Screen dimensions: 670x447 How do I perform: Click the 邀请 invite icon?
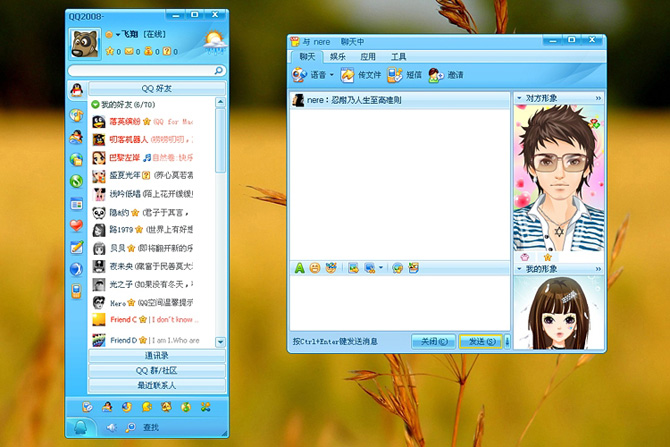click(436, 75)
